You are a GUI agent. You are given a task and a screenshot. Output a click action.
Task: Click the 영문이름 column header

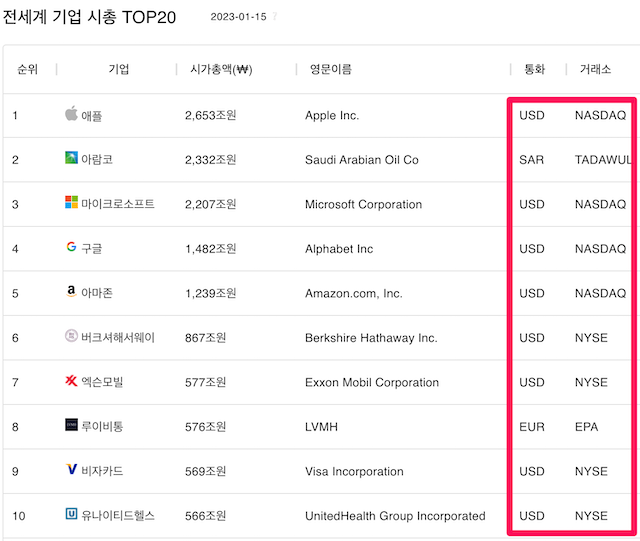point(330,69)
